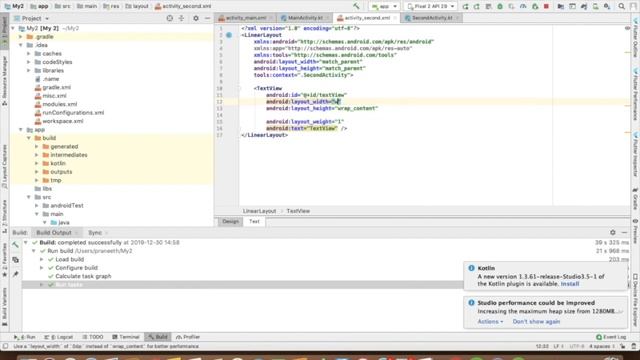This screenshot has height=360, width=640.
Task: Toggle the Structure side button
Action: tap(4, 216)
